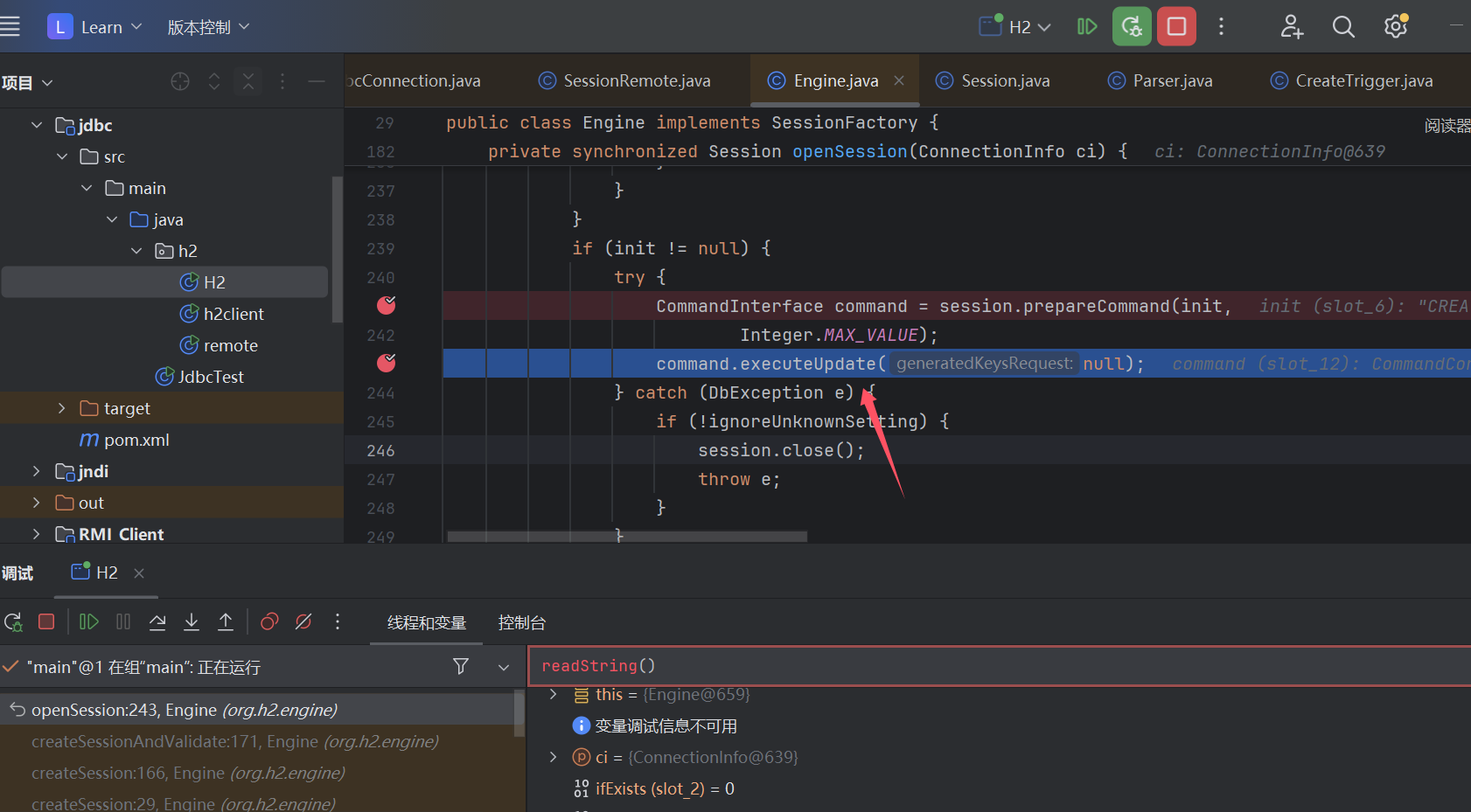Toggle breakpoint on executeUpdate line
Viewport: 1471px width, 812px height.
[x=386, y=363]
